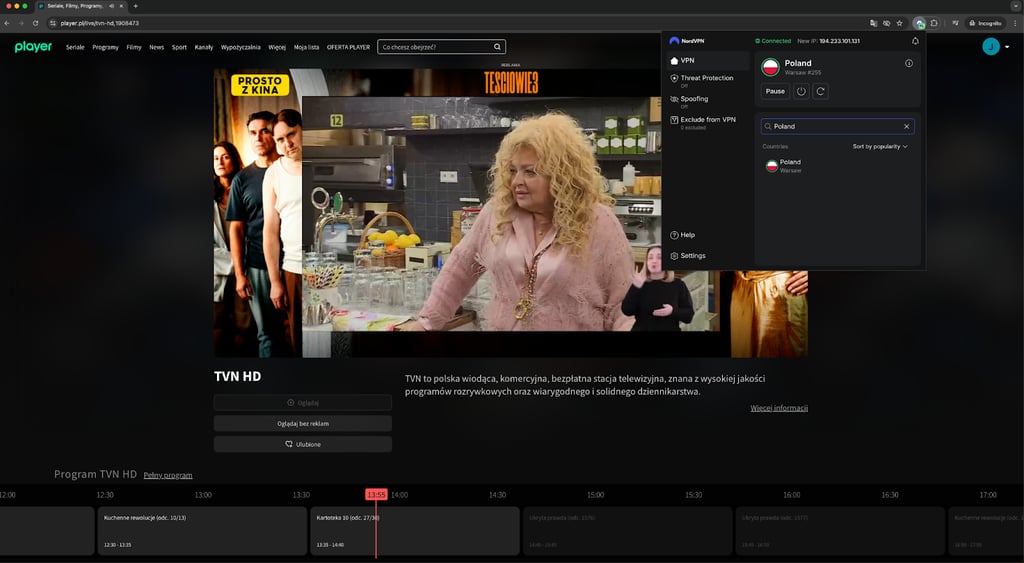This screenshot has height=563, width=1024.
Task: Reload the page with the browser refresh icon
Action: [x=35, y=23]
